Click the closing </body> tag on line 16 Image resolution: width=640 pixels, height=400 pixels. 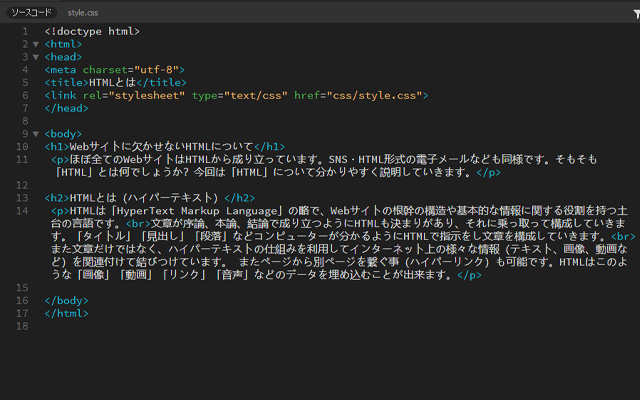point(66,300)
